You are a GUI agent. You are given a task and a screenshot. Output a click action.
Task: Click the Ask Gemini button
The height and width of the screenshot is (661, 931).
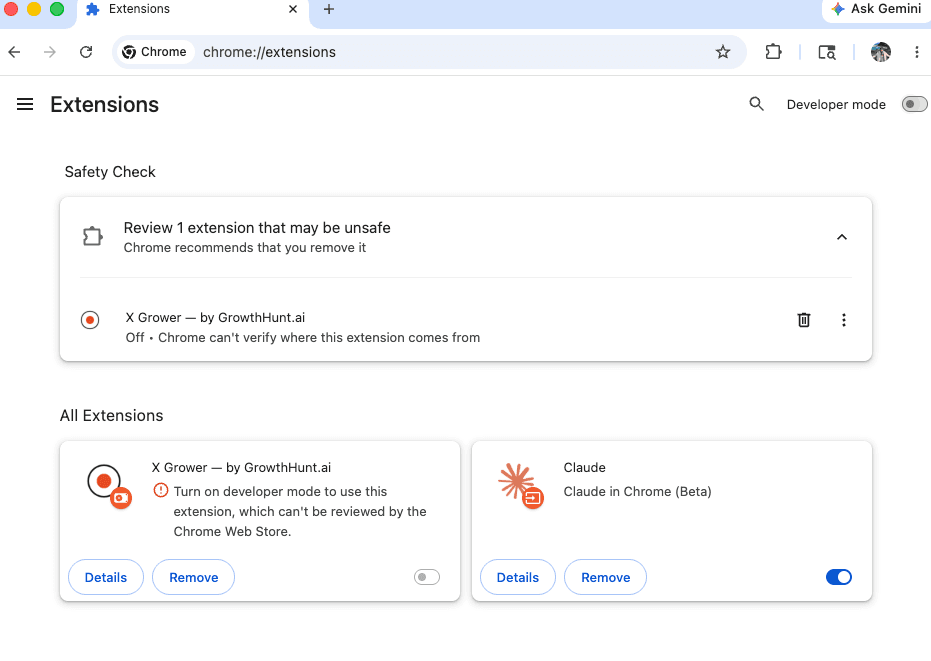tap(876, 10)
